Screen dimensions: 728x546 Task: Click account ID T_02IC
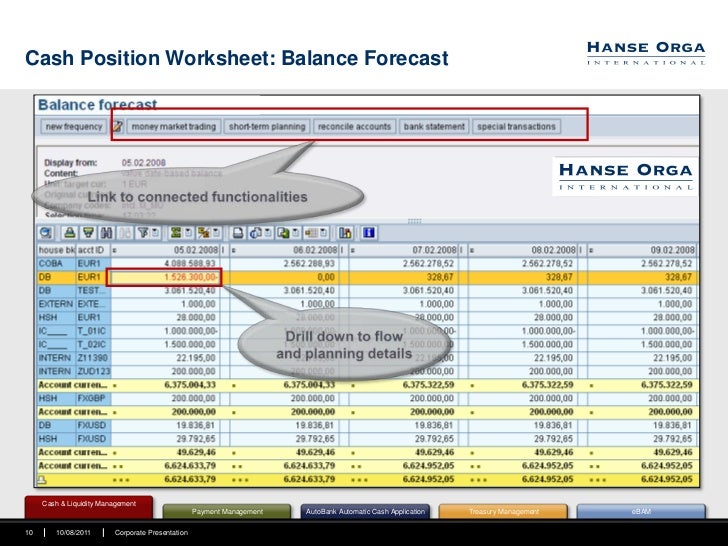click(x=93, y=344)
